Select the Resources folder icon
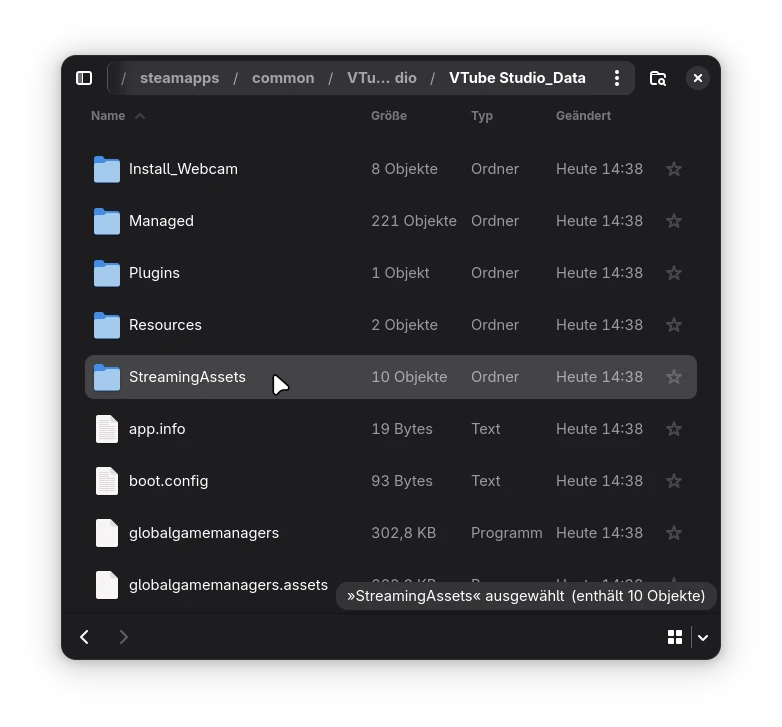The width and height of the screenshot is (782, 727). coord(107,326)
